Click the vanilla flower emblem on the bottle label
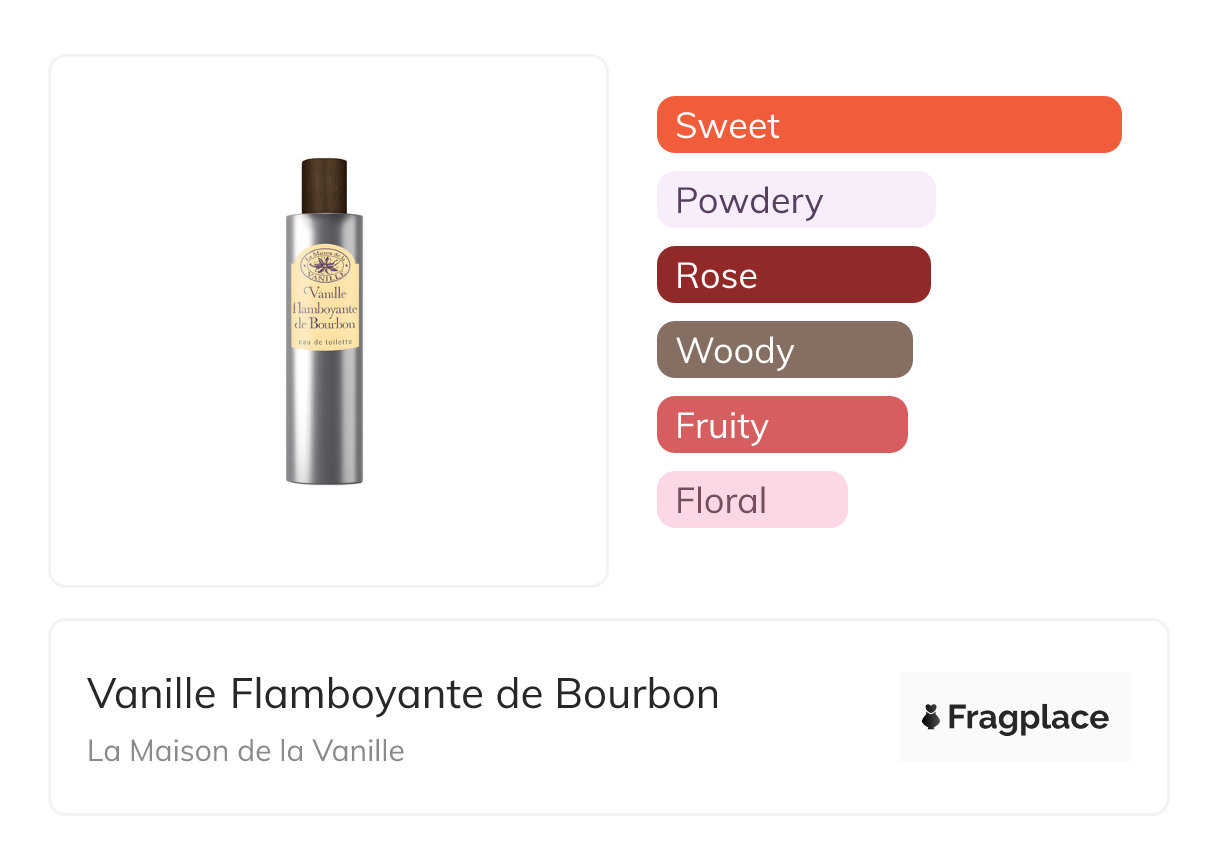Viewport: 1218px width, 864px height. point(324,262)
